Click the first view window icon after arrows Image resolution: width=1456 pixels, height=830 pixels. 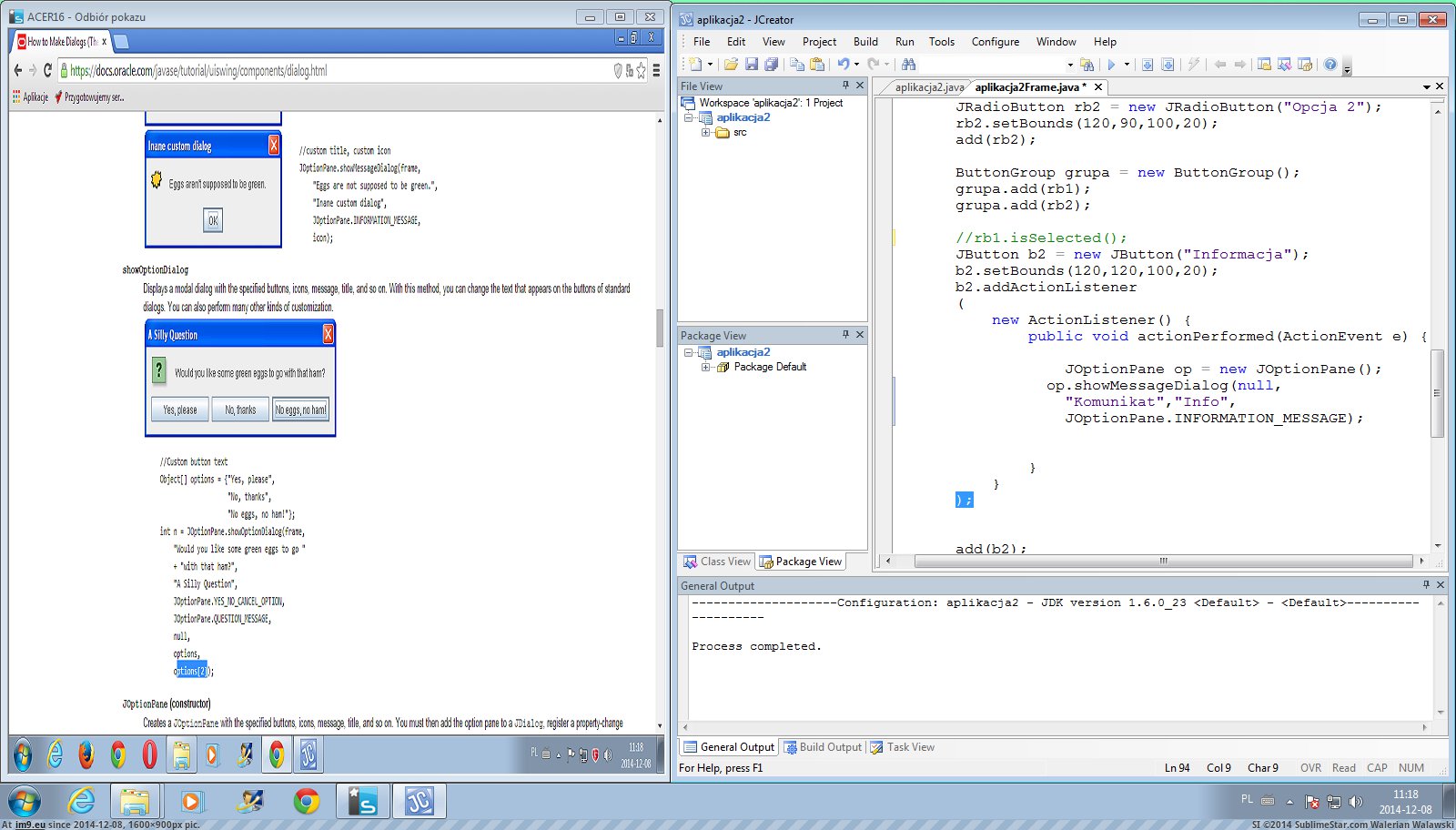1264,64
